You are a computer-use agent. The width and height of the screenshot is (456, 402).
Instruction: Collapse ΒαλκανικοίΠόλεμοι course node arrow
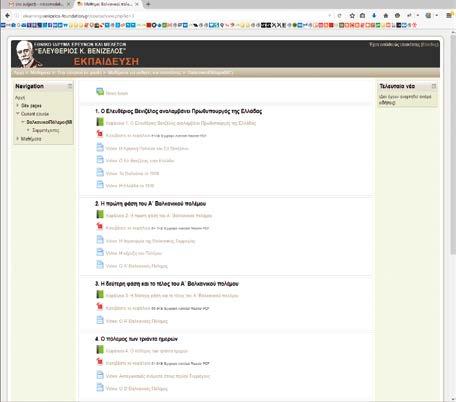click(x=23, y=122)
